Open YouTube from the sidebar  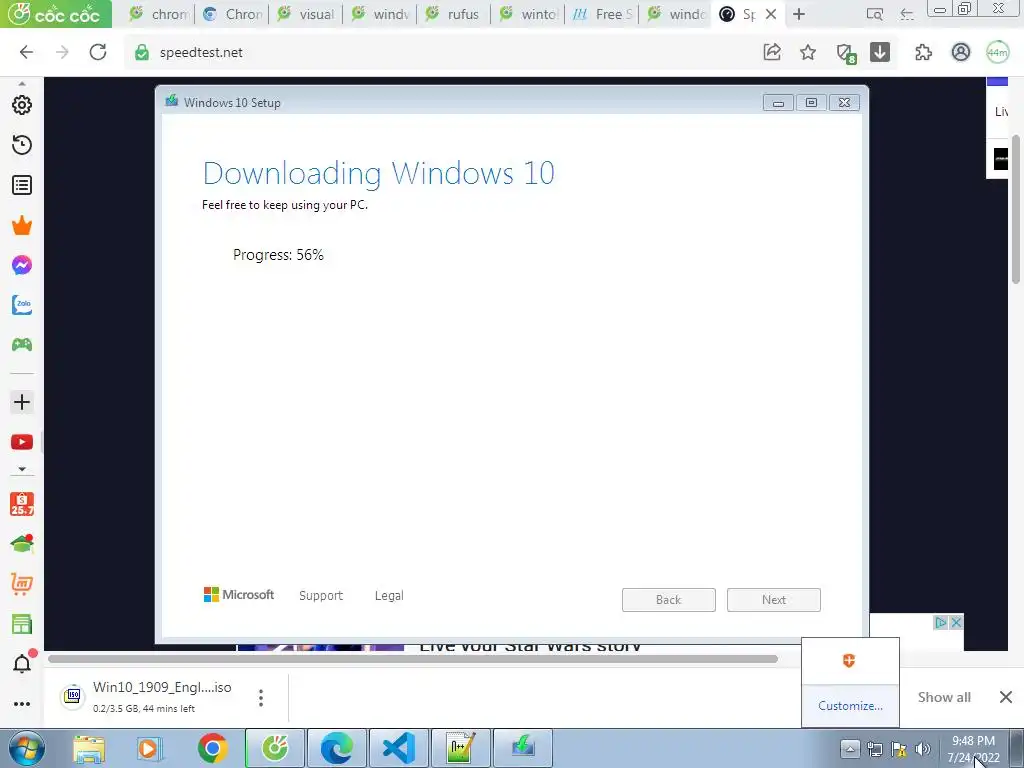[x=22, y=442]
